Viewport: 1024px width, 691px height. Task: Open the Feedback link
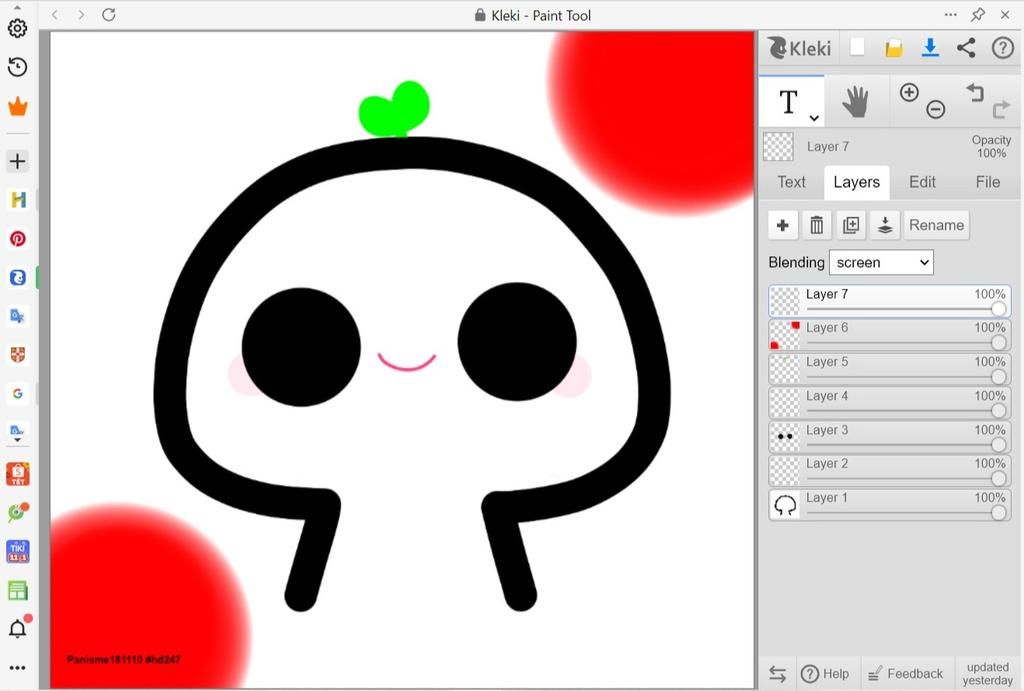coord(906,673)
